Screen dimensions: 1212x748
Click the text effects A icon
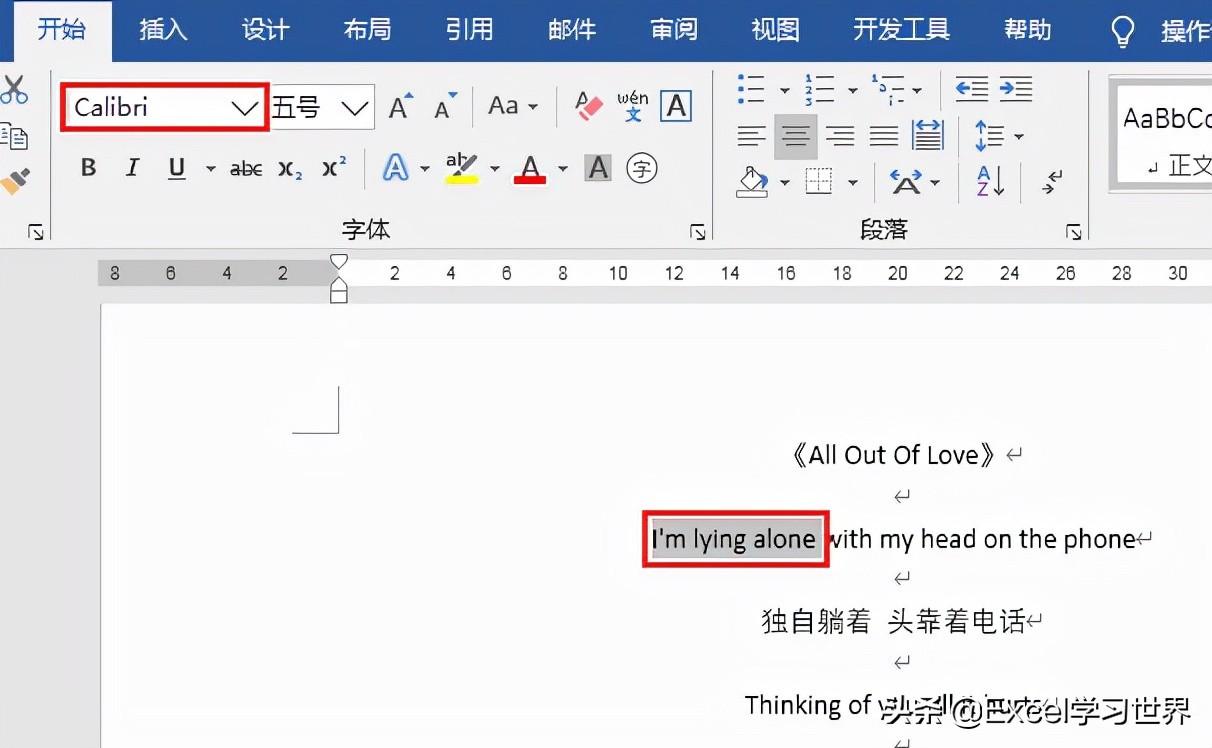tap(396, 168)
